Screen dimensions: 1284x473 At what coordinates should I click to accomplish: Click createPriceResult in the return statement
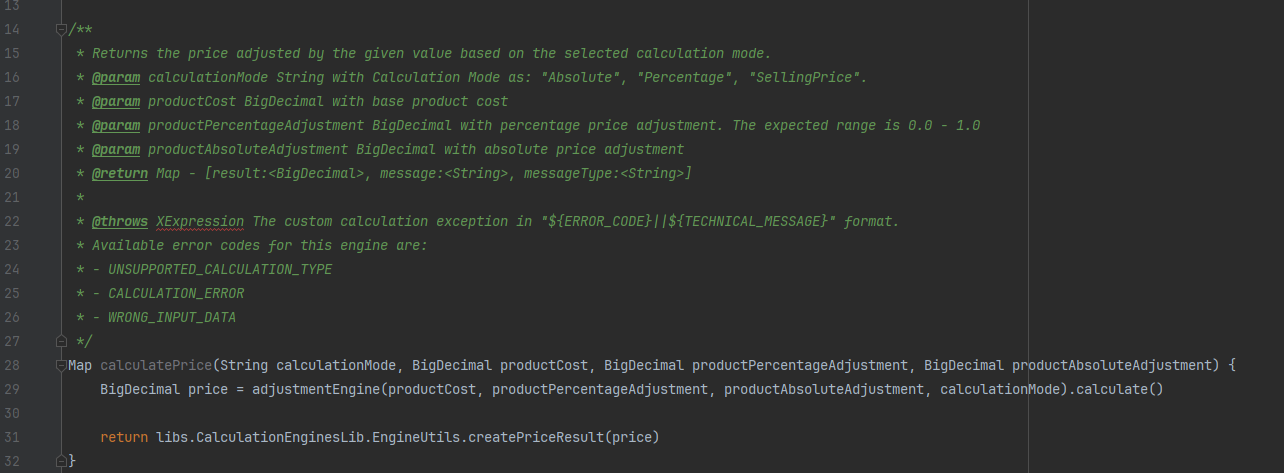click(536, 437)
